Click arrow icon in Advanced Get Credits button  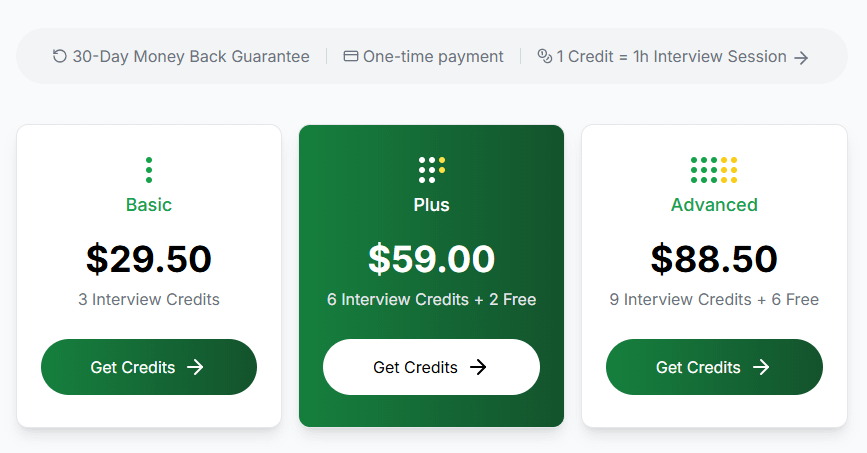pos(761,367)
